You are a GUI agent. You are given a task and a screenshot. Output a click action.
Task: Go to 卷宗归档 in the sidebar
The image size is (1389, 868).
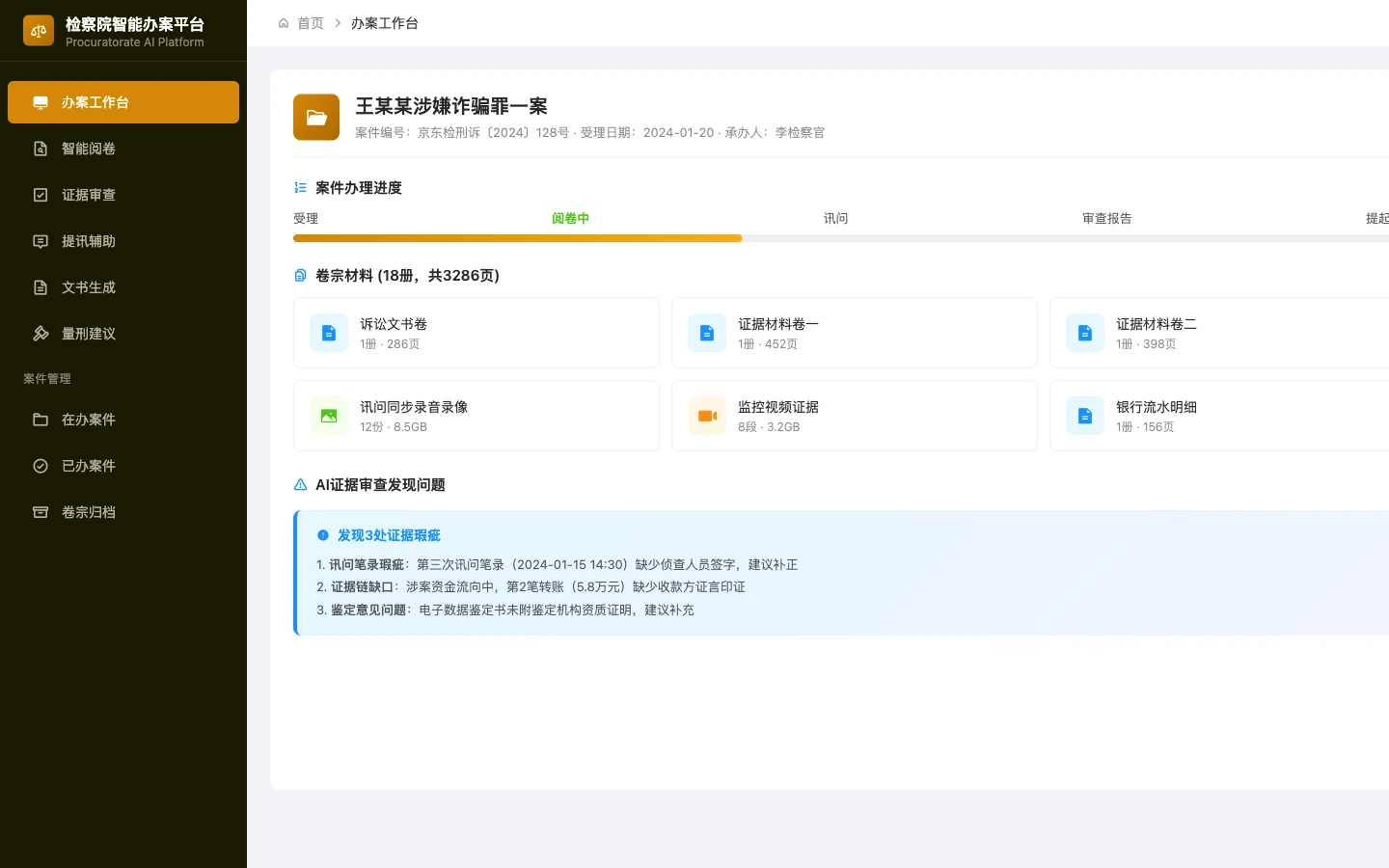point(123,512)
